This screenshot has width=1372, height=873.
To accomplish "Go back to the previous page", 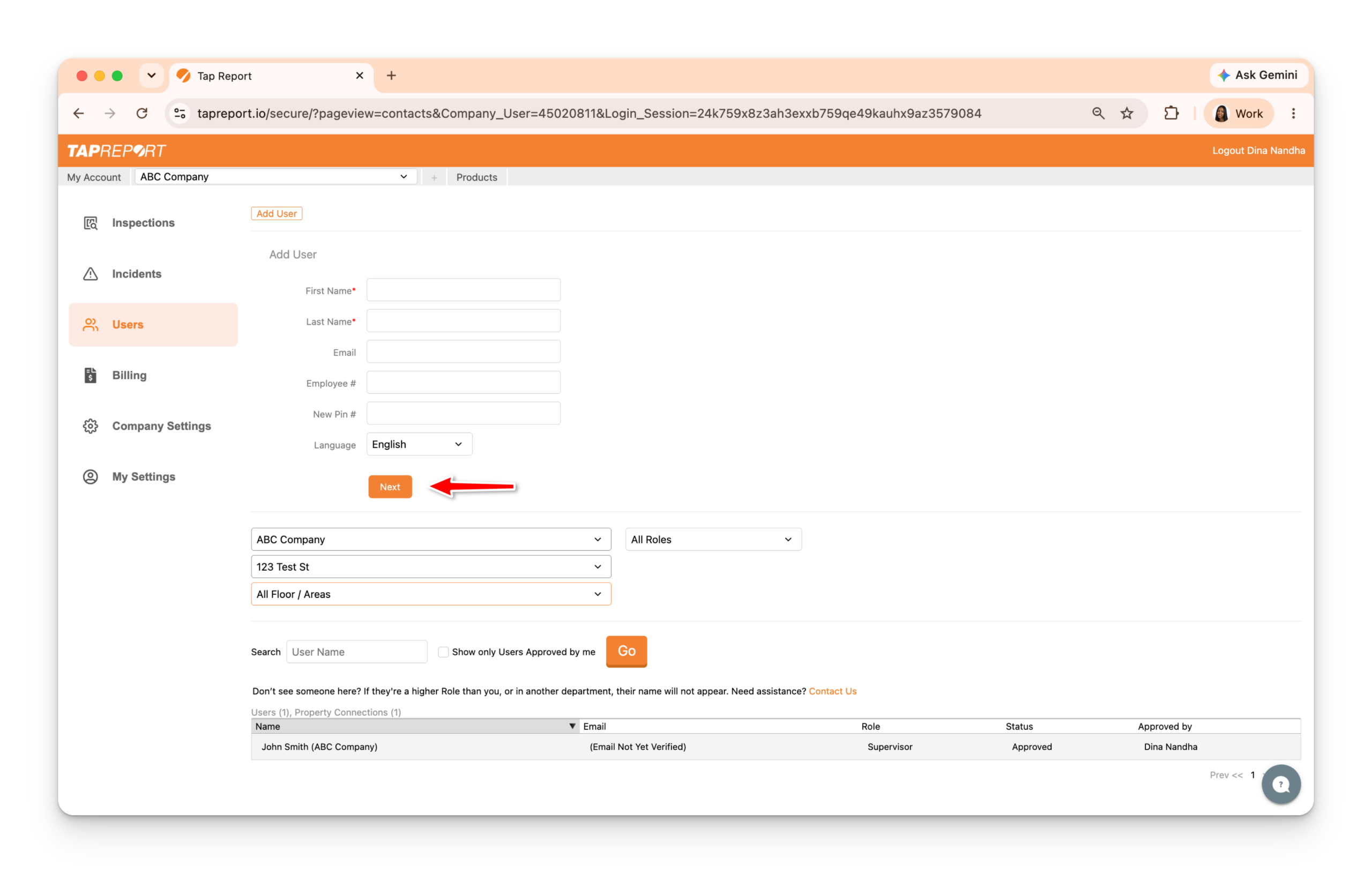I will [x=79, y=114].
